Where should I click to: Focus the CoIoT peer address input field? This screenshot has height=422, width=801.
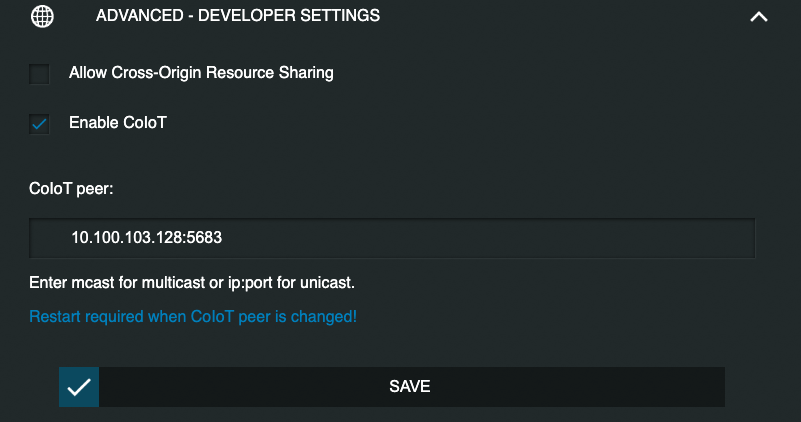pos(392,238)
